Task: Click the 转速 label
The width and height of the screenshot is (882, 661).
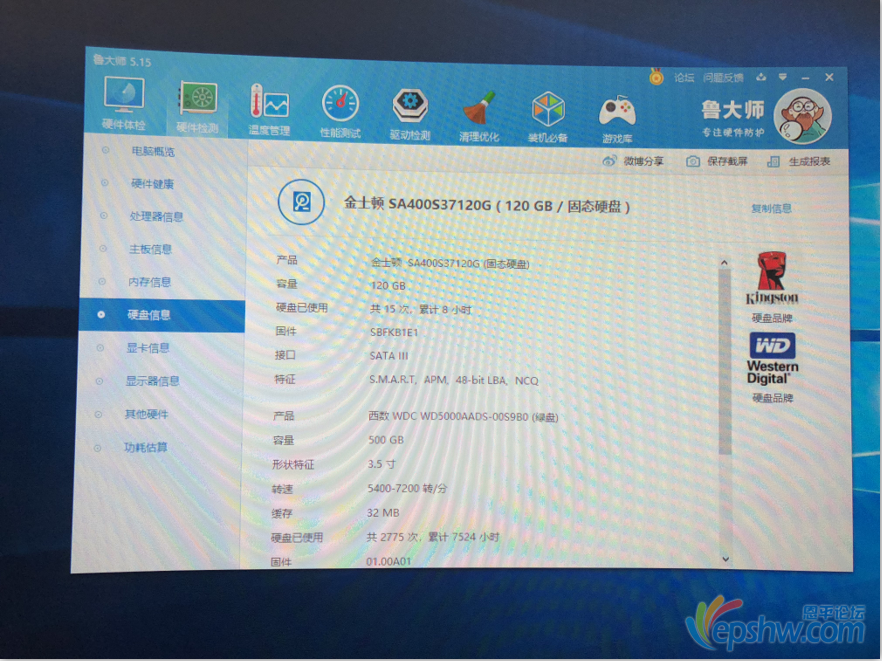Action: (x=282, y=489)
